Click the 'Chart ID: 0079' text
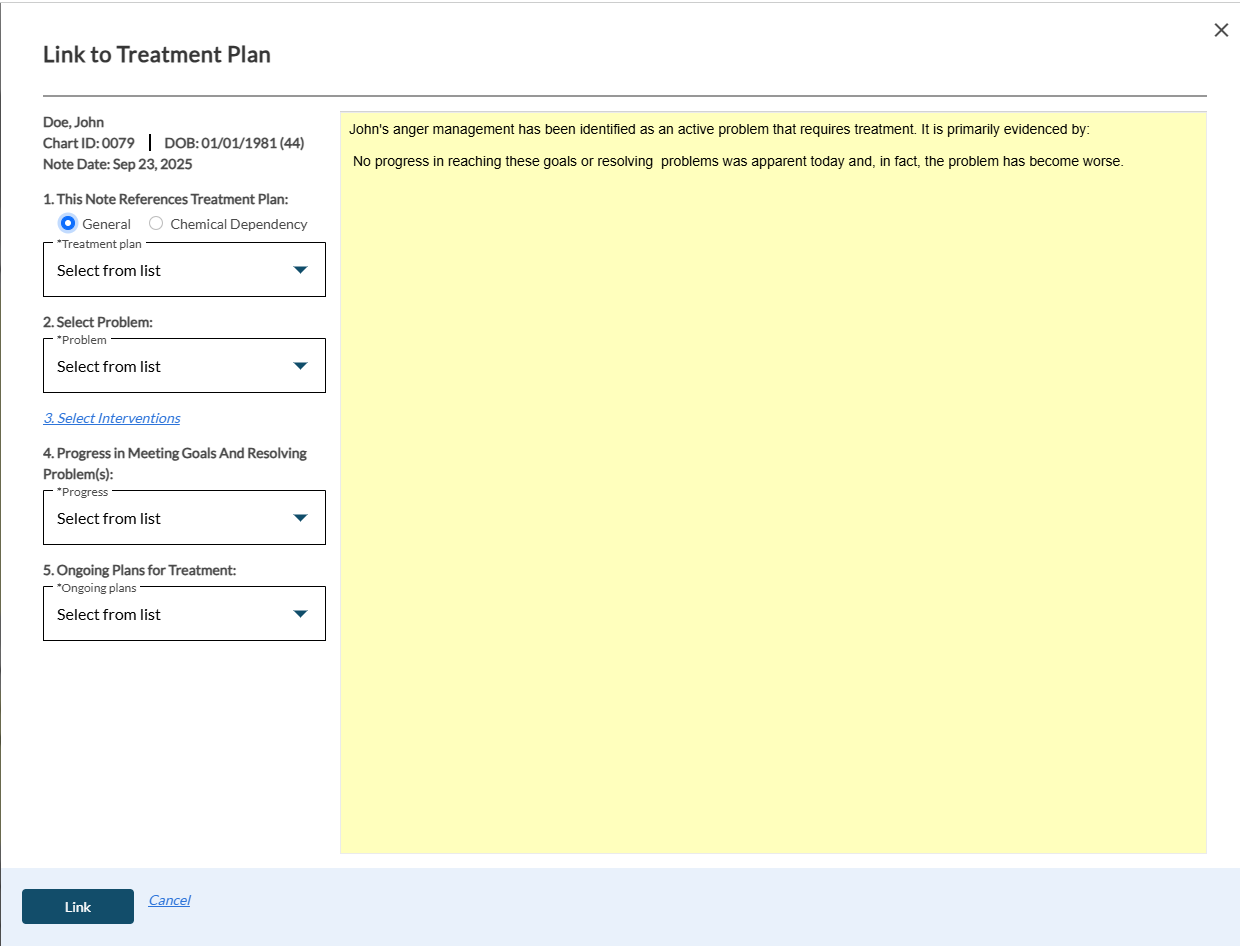 click(88, 143)
